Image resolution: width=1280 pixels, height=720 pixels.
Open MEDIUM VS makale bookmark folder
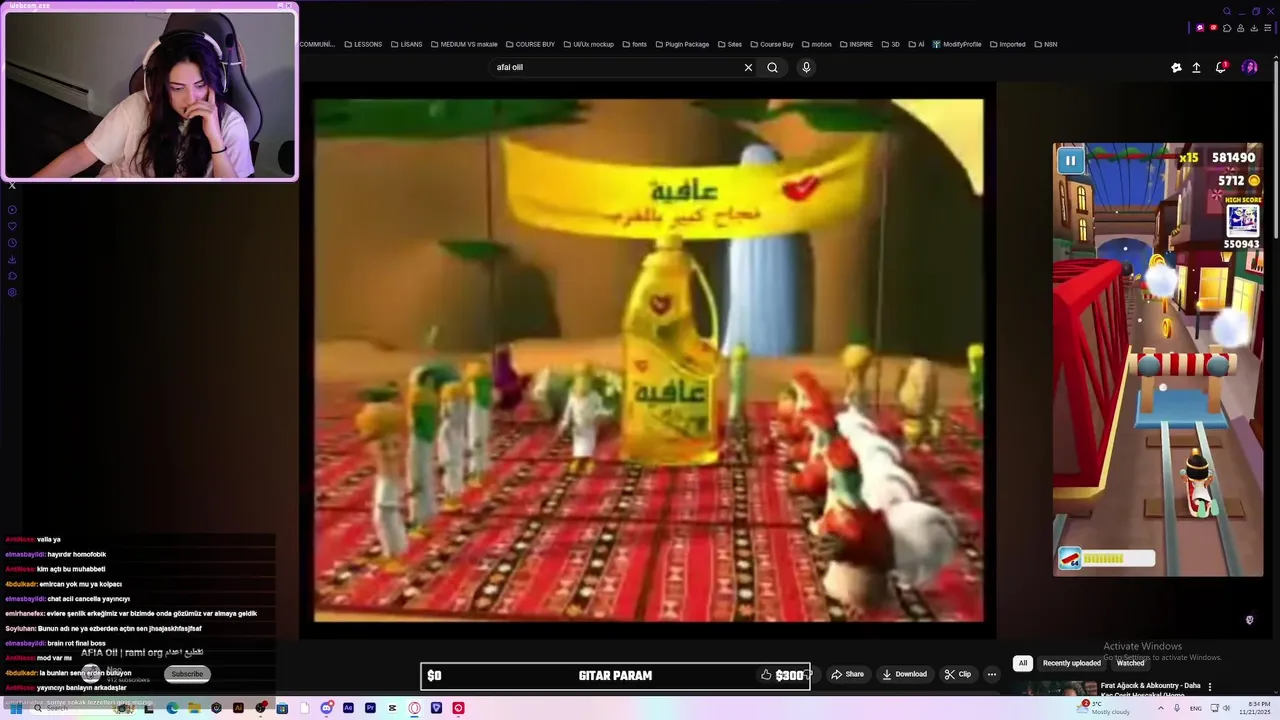click(x=464, y=44)
